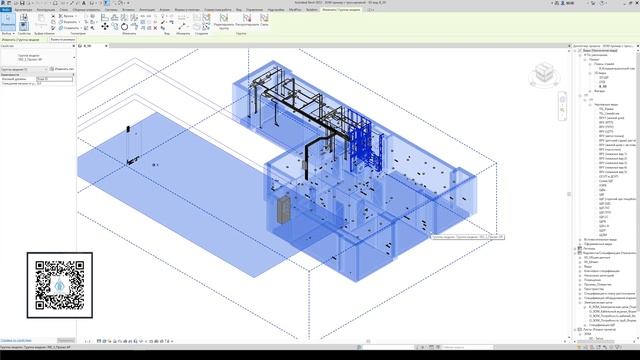This screenshot has width=640, height=360.
Task: Click the Изменить тип button
Action: coord(62,69)
